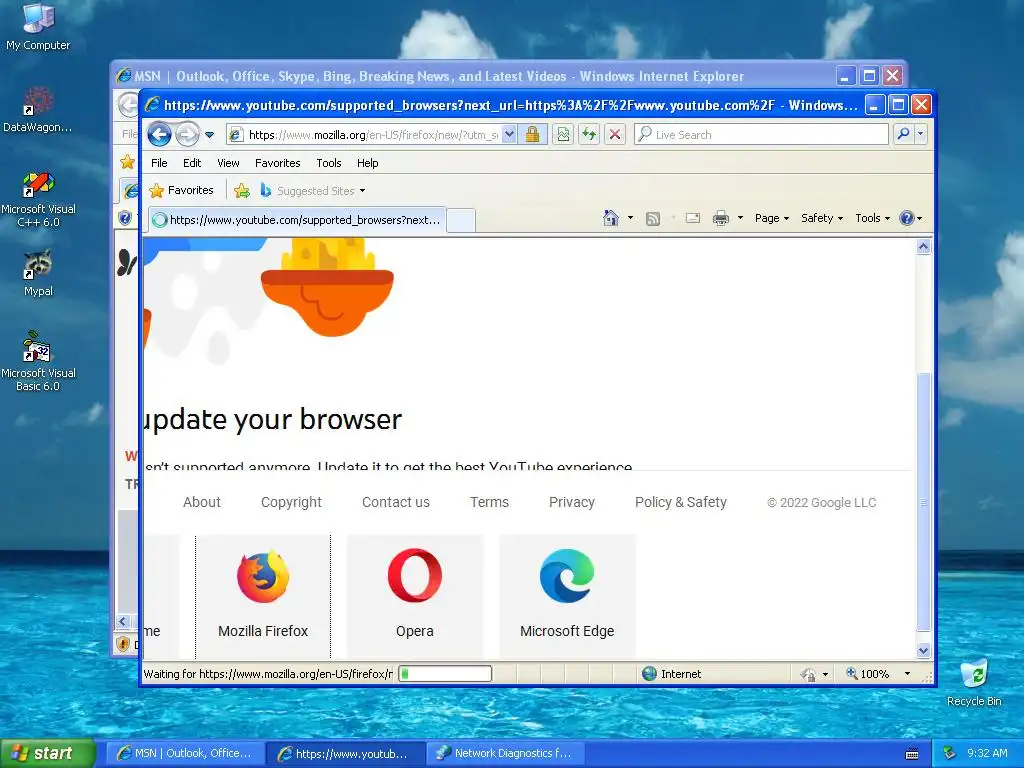Click the RSS feeds icon
The image size is (1024, 768).
tap(652, 219)
